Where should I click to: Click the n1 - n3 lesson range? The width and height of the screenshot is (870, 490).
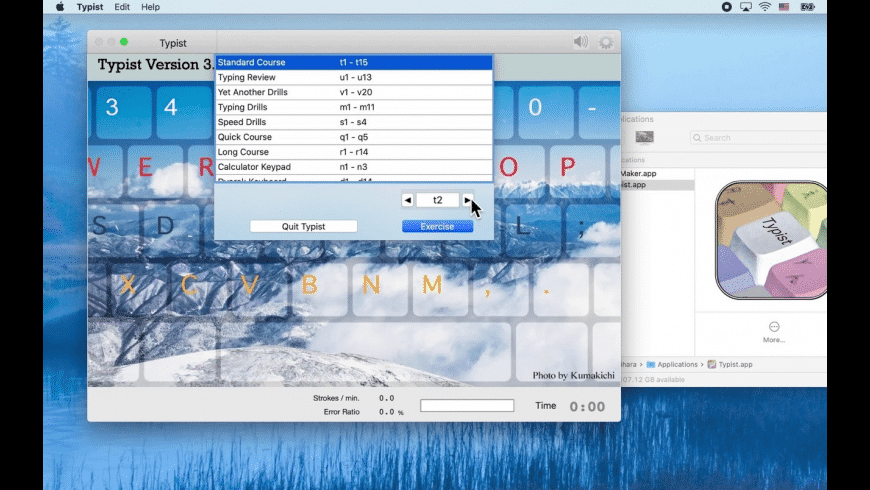point(353,167)
